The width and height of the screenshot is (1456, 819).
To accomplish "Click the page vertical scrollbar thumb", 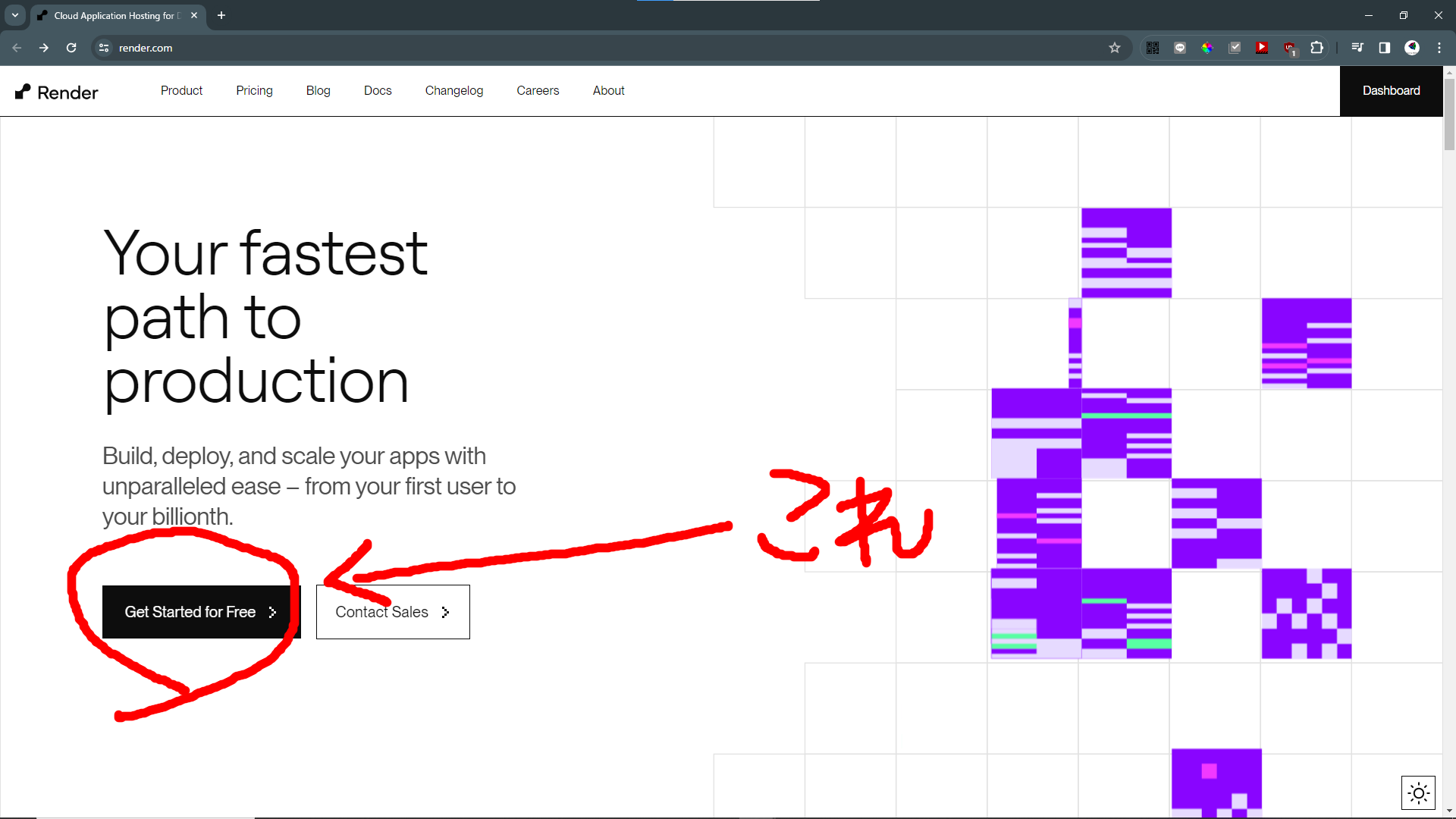I will click(x=1449, y=114).
